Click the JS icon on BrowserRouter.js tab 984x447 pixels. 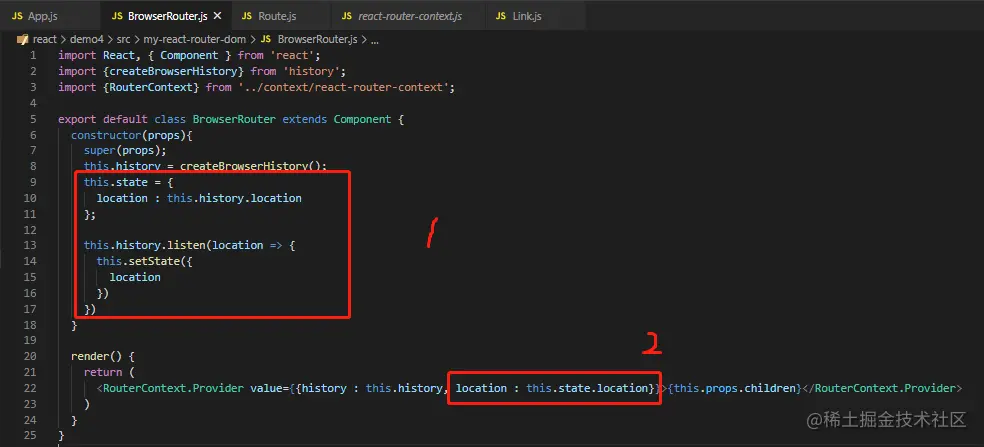click(117, 16)
